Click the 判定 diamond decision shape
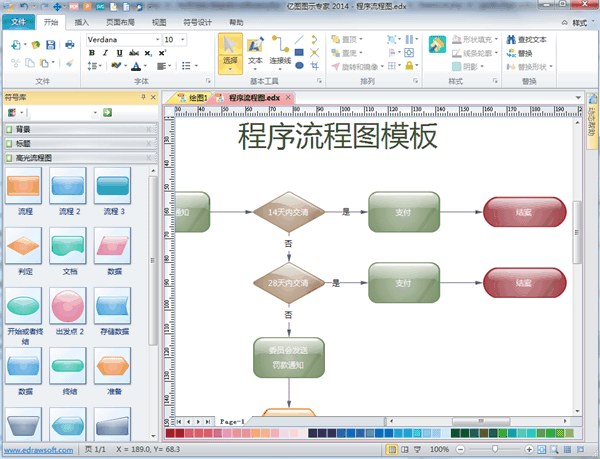Screen dimensions: 600x459 23,246
